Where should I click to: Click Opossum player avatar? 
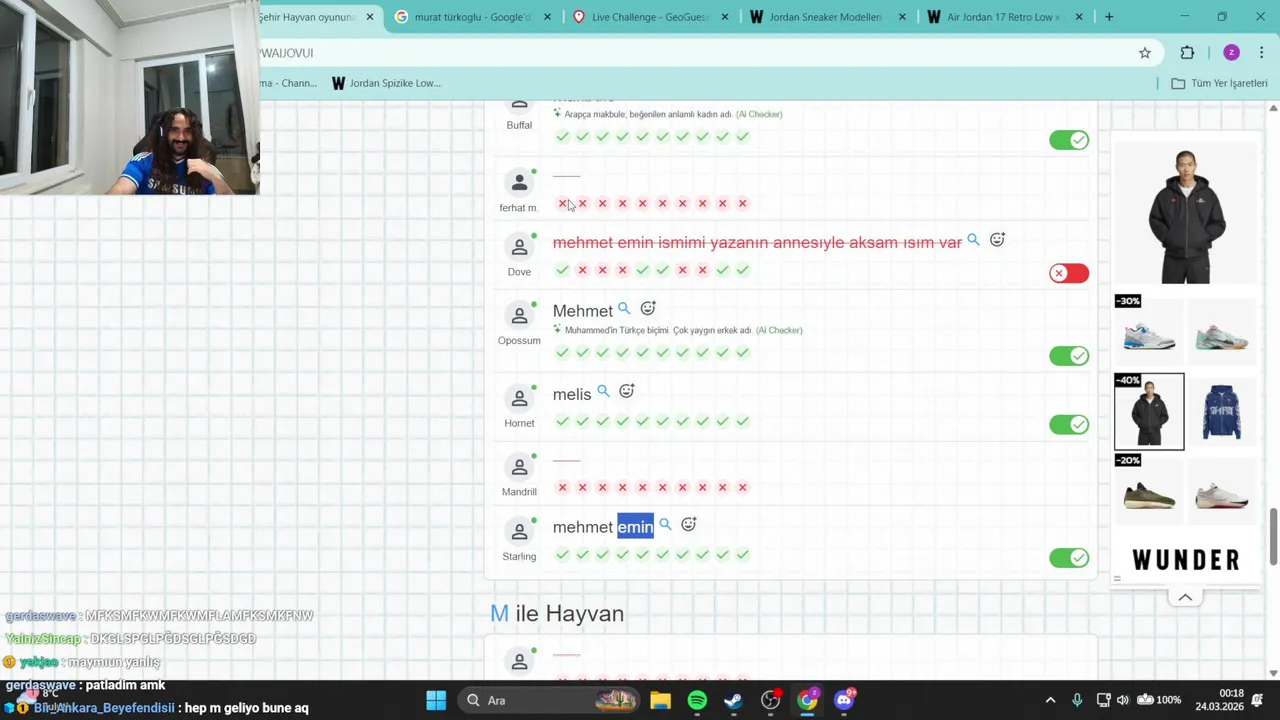point(519,316)
